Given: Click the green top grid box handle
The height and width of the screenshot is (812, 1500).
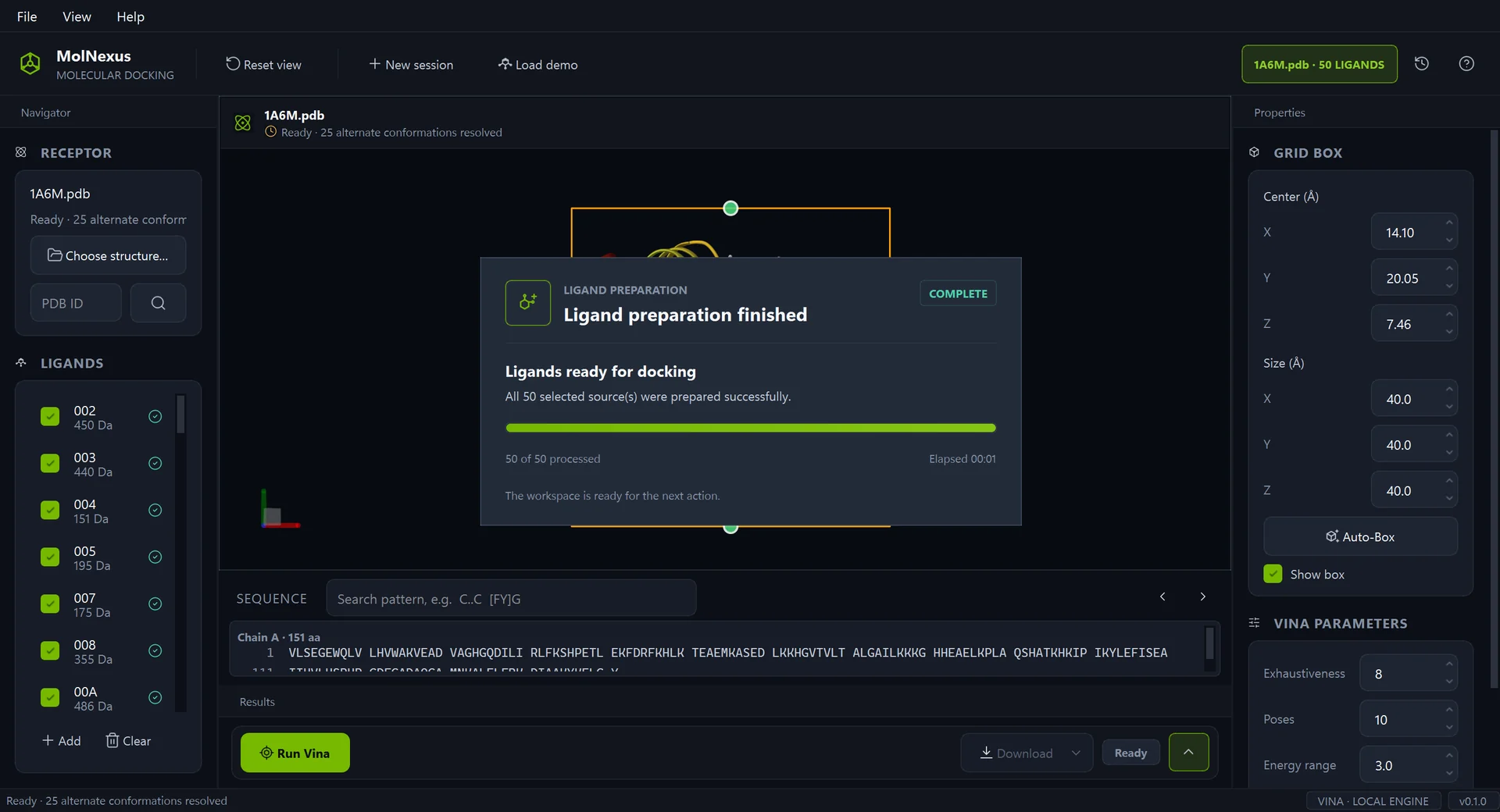Looking at the screenshot, I should 730,208.
